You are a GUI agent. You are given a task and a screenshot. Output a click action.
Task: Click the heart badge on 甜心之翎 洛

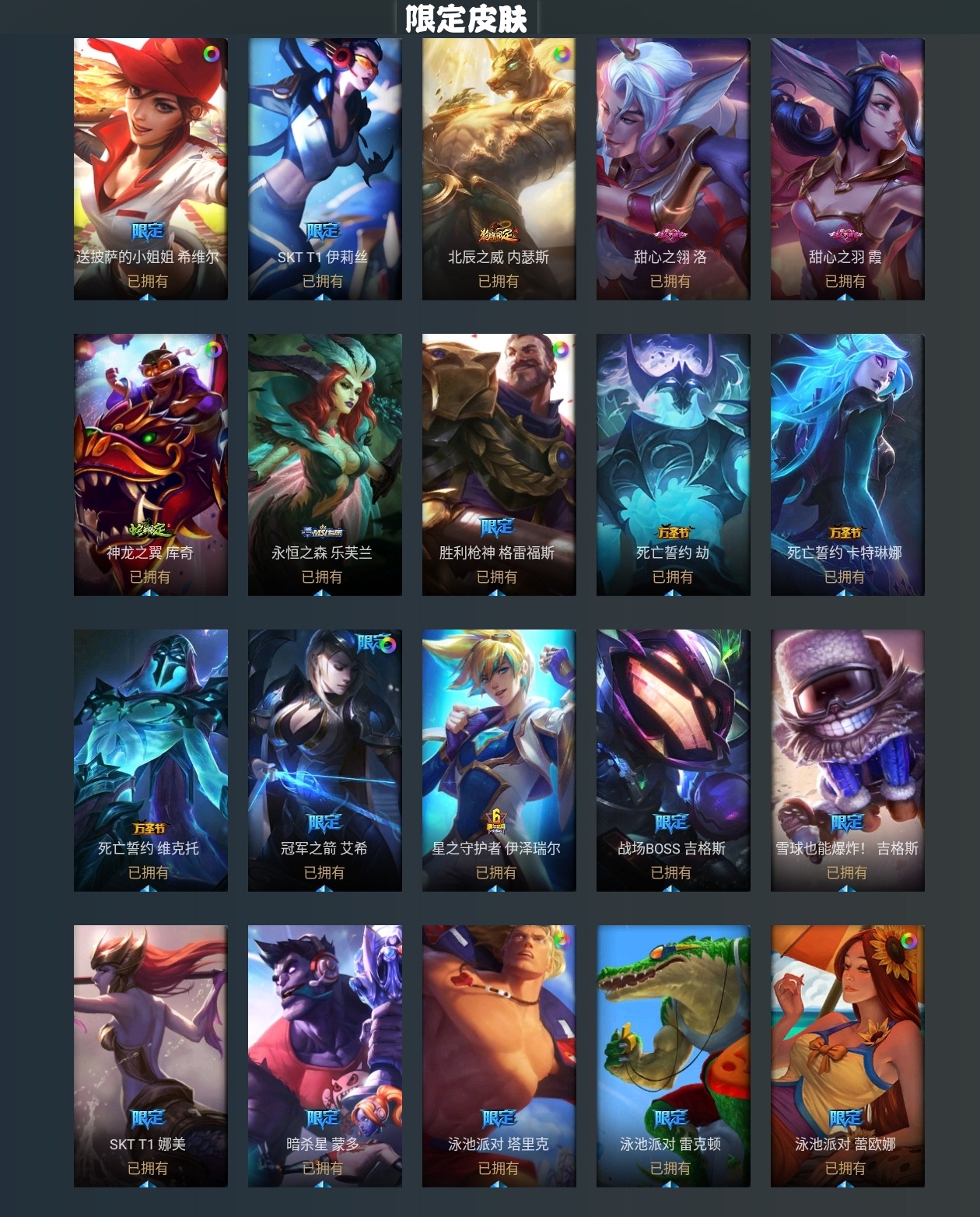(670, 234)
